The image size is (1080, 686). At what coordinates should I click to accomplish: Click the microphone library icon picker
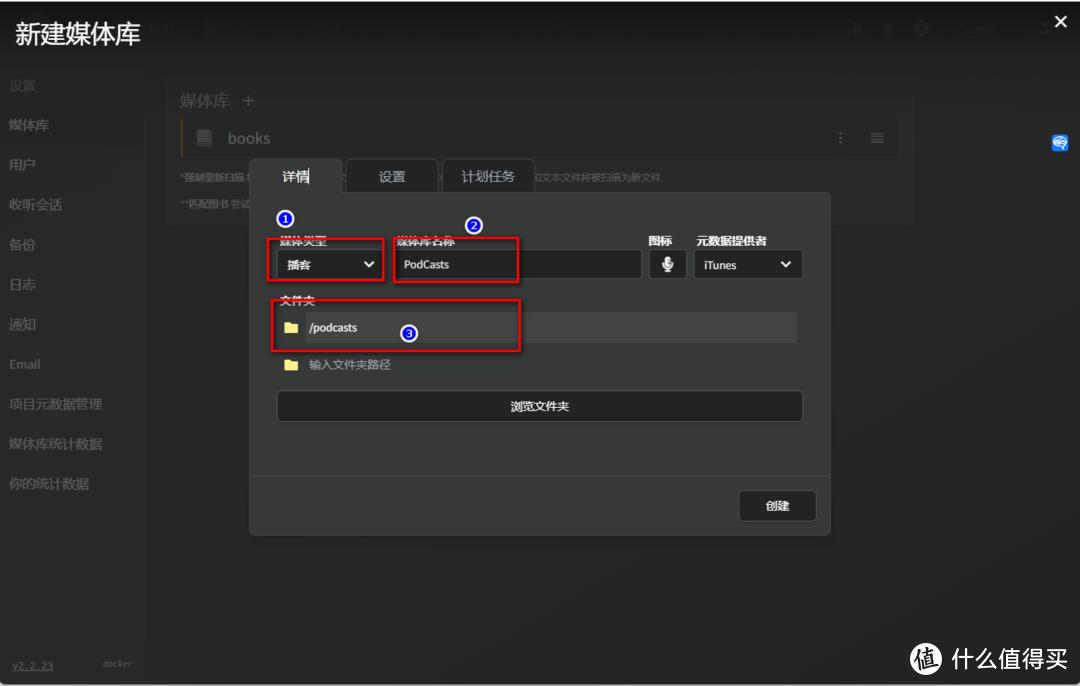pos(667,264)
